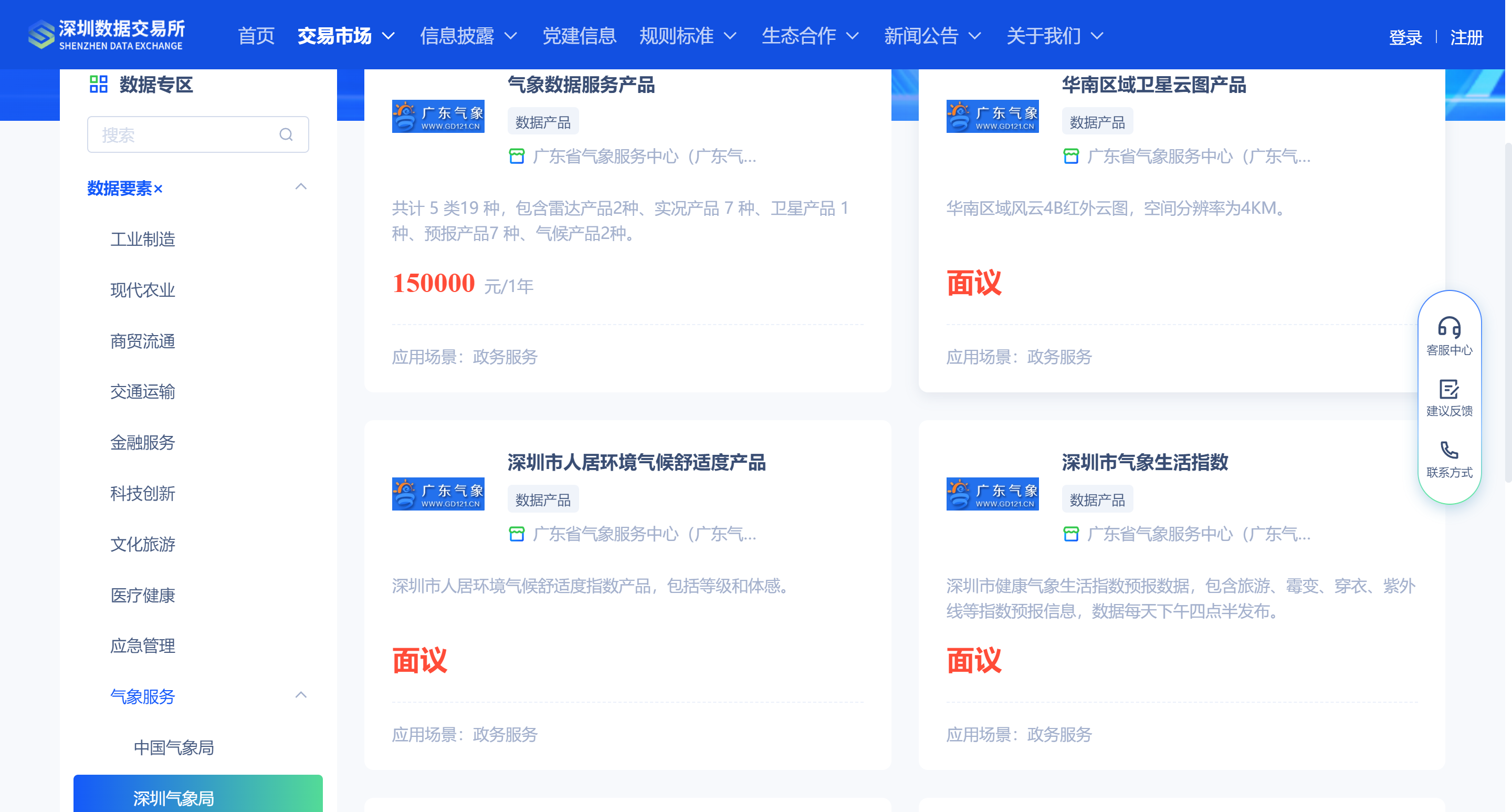Expand 关于我们 dropdown arrow

1097,36
